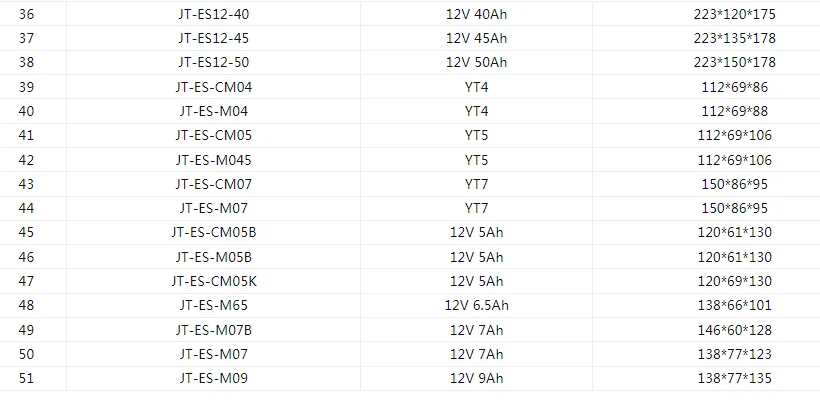
Task: Click the 120*69*130 dimension cell
Action: (x=734, y=281)
